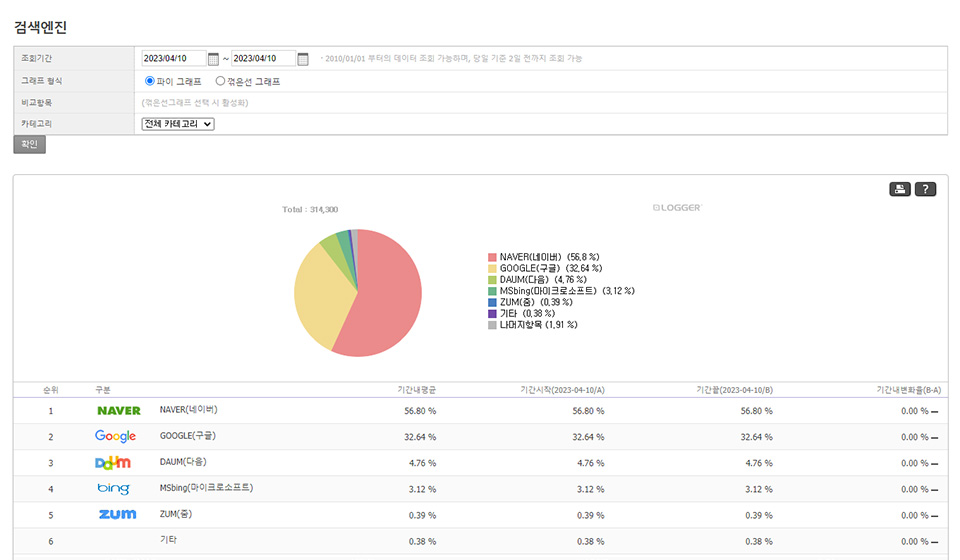
Task: Click the 기타 purple legend swatch
Action: point(492,314)
